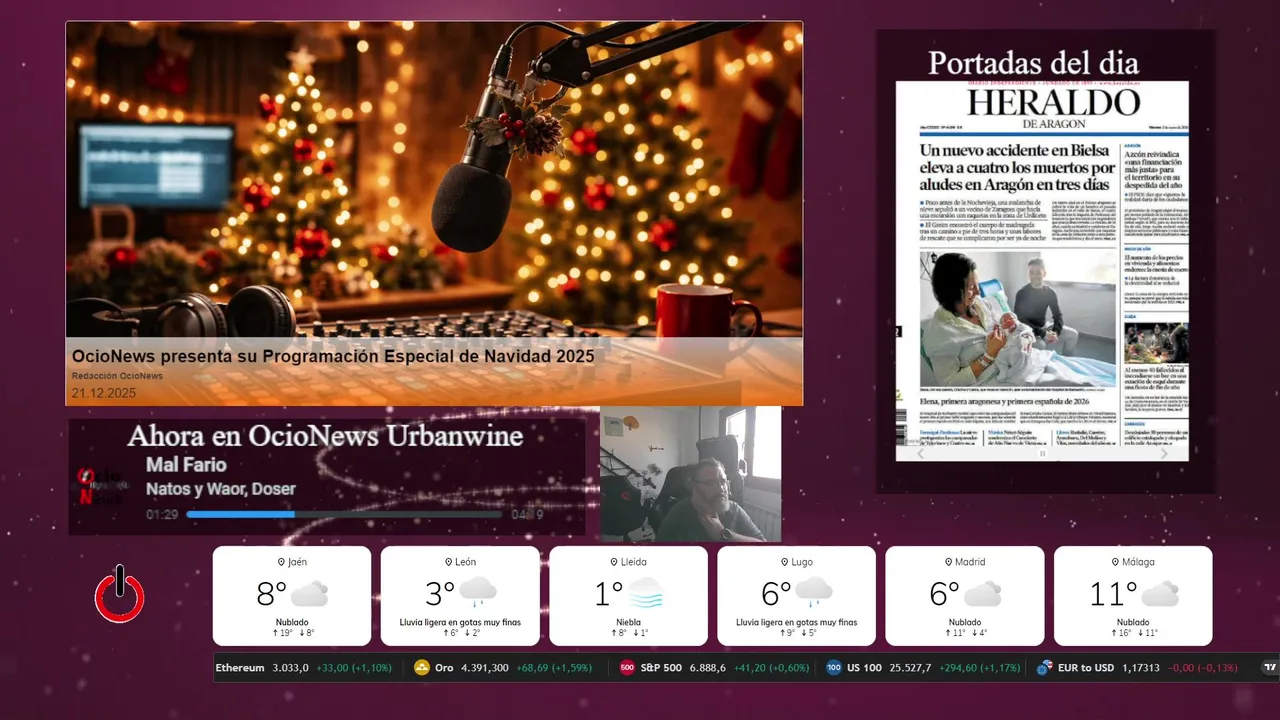
Task: Click the 3° temperature for León
Action: click(440, 594)
